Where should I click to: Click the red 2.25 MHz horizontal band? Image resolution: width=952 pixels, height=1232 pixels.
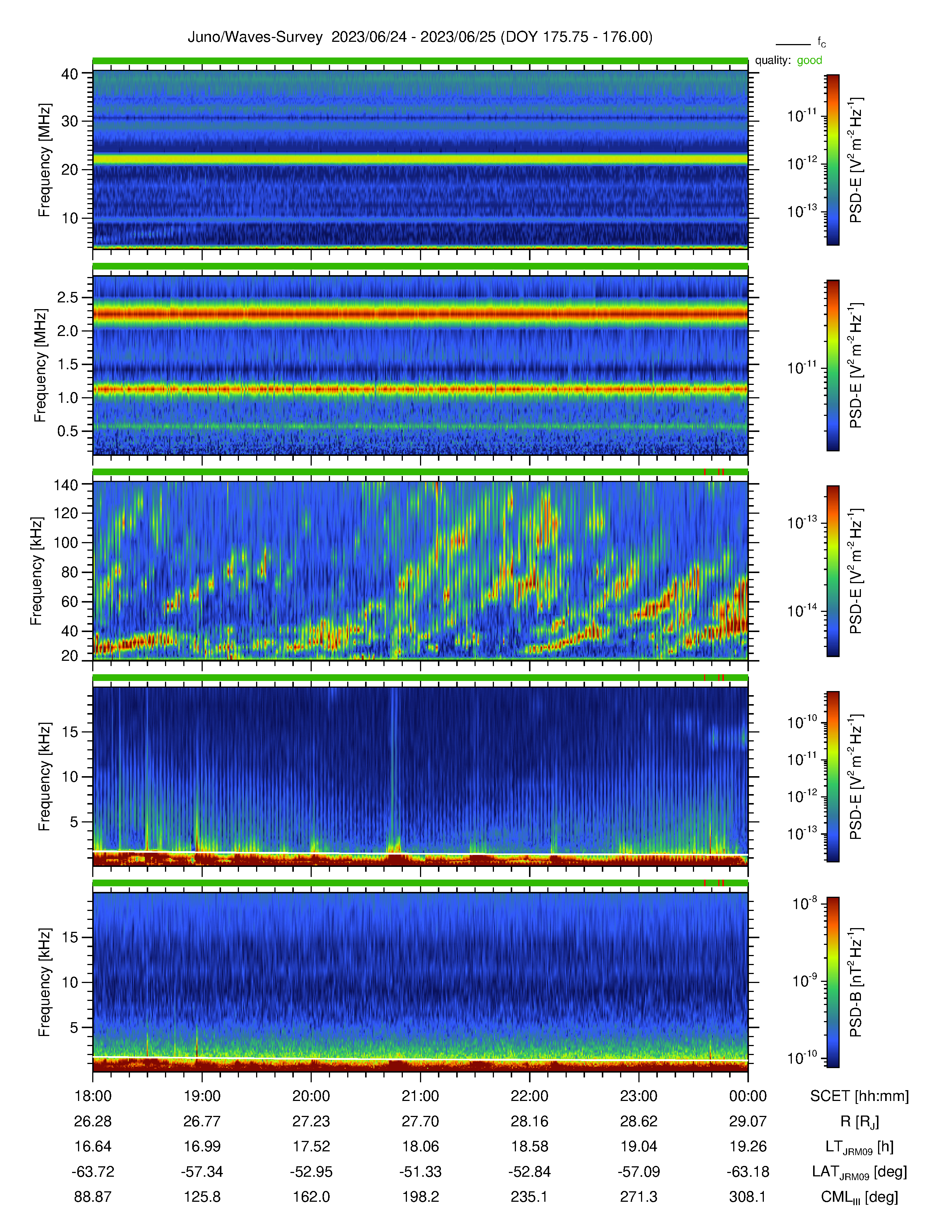pos(420,314)
